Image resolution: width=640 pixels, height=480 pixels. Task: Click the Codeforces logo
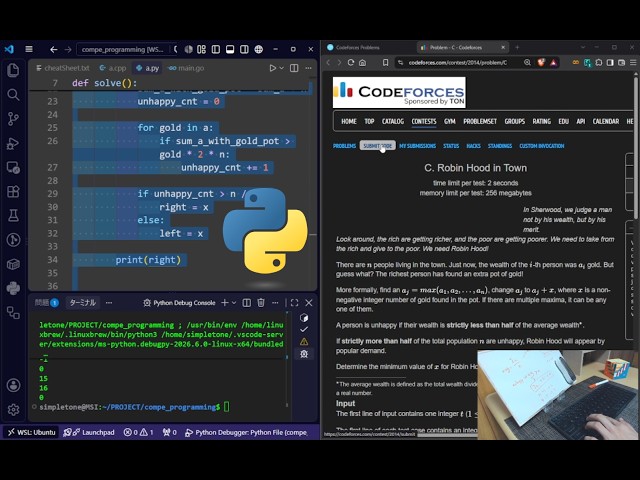click(399, 93)
